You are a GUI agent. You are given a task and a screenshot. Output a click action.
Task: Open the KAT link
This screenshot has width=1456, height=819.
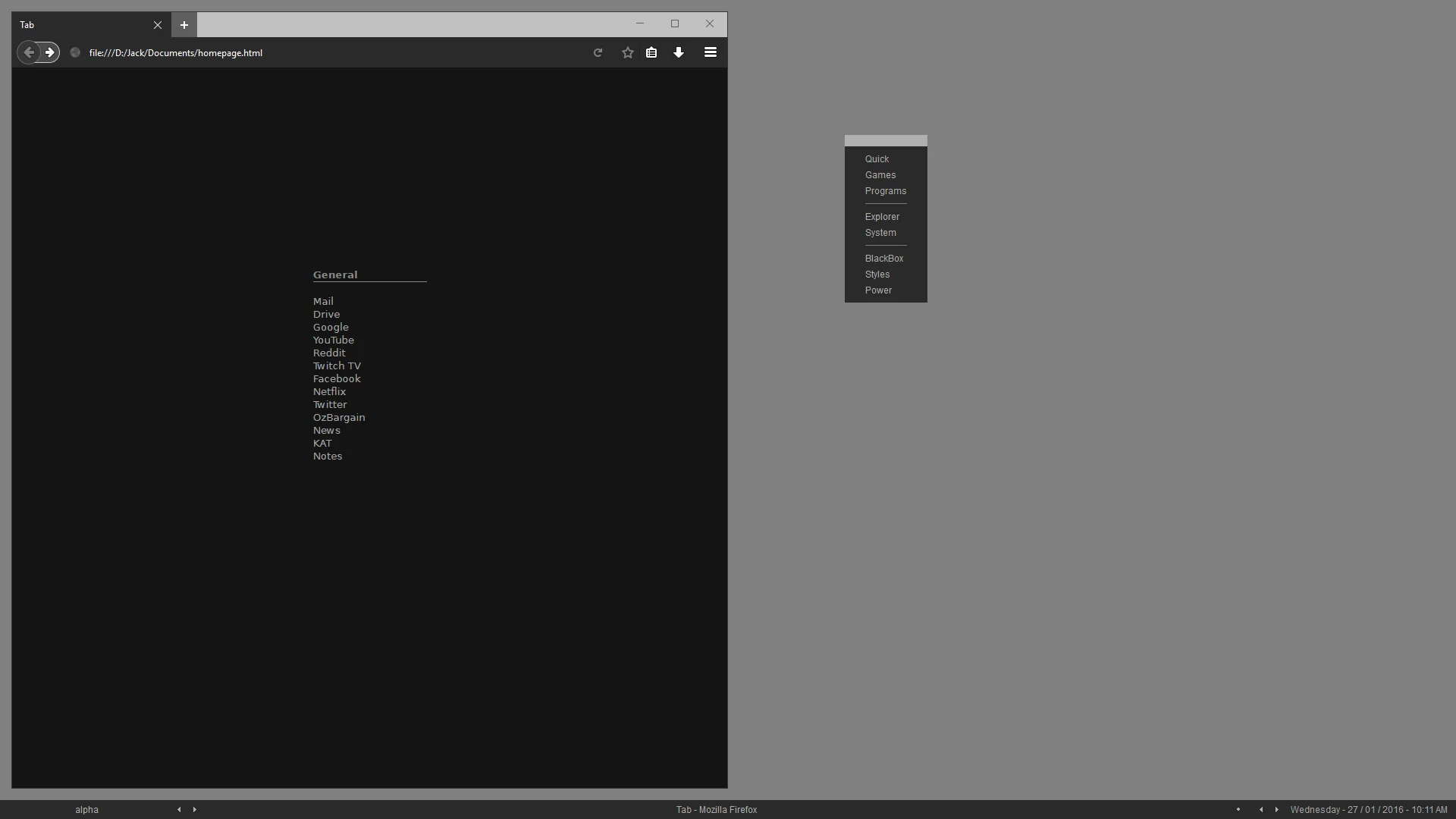pyautogui.click(x=322, y=443)
